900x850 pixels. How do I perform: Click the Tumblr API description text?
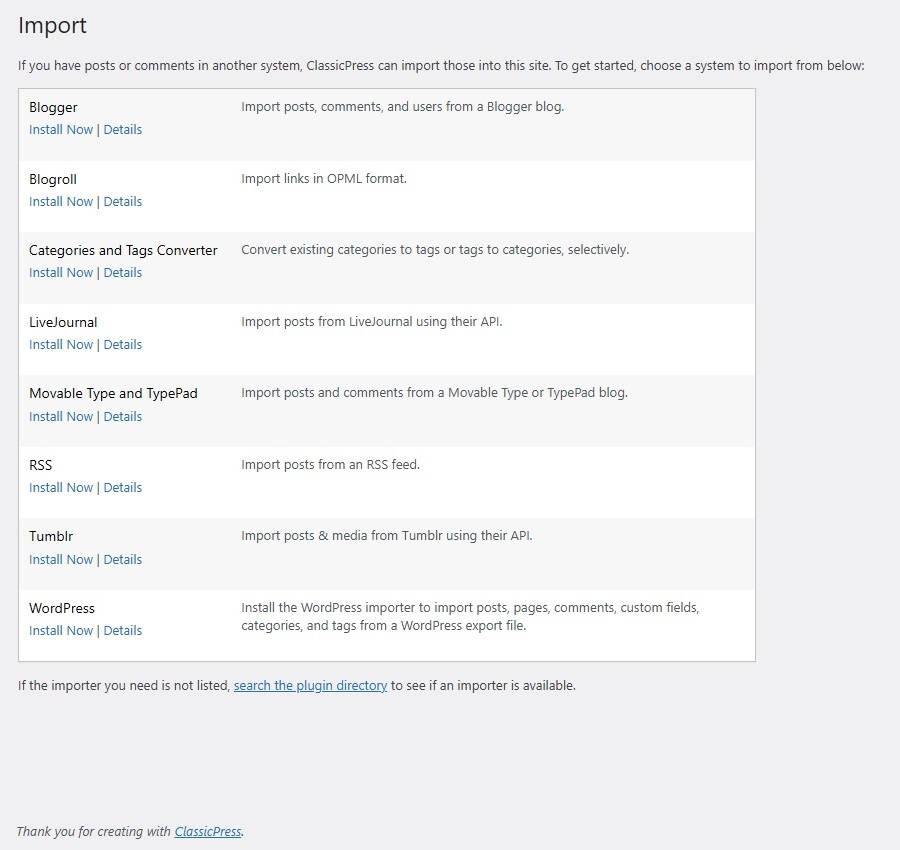(x=386, y=535)
